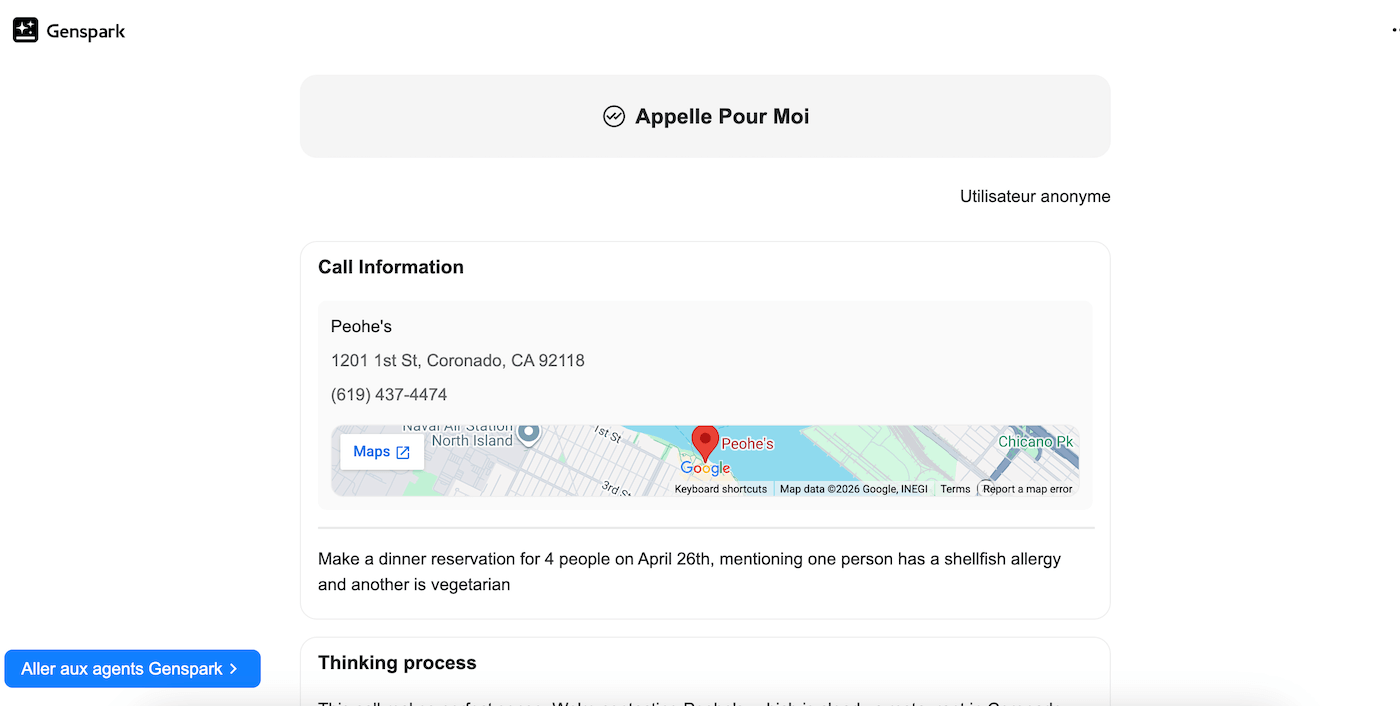This screenshot has width=1400, height=706.
Task: Select the red Peohe's map pin
Action: 705,441
